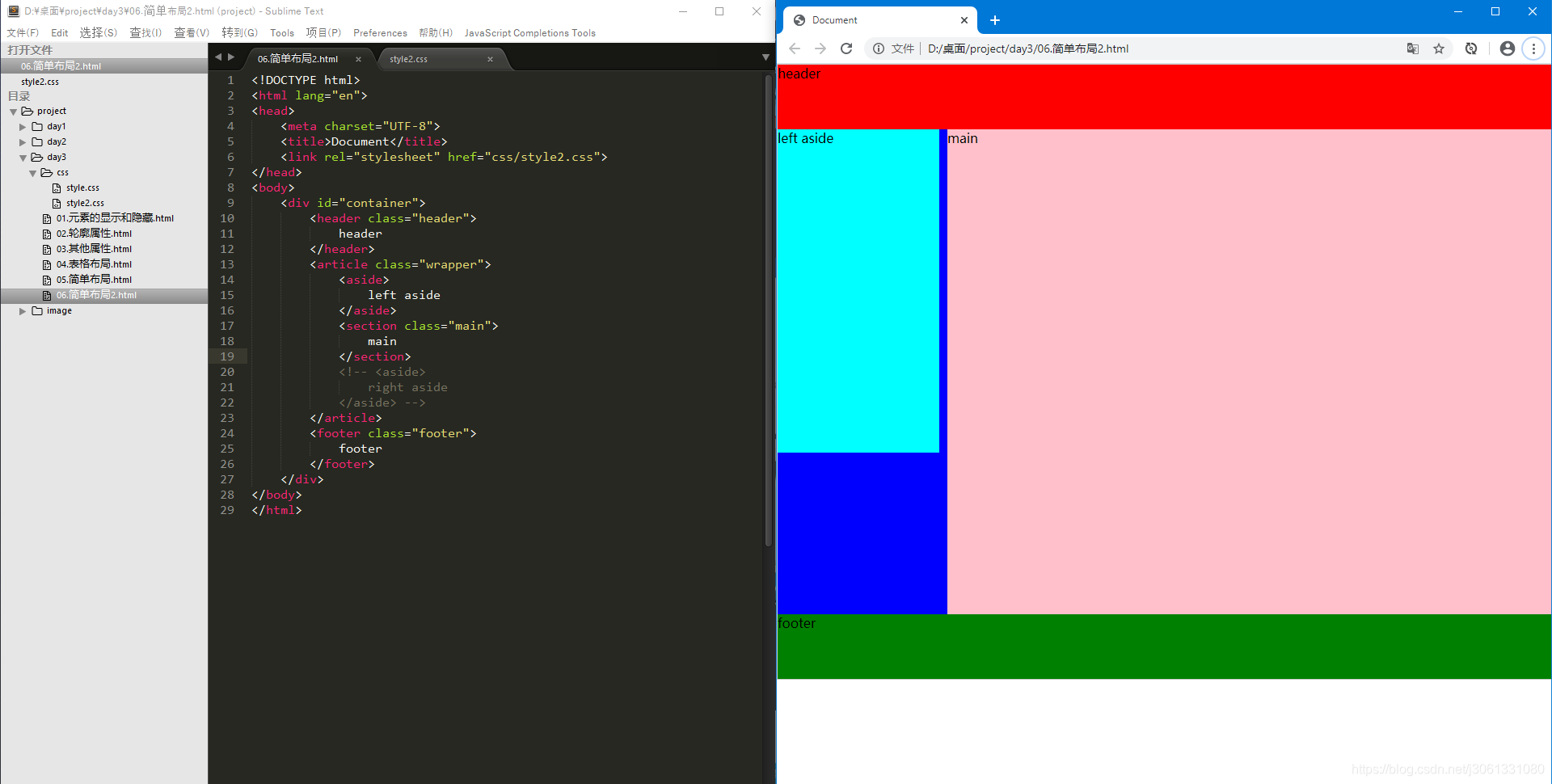Click the browser forward arrow

click(x=820, y=48)
